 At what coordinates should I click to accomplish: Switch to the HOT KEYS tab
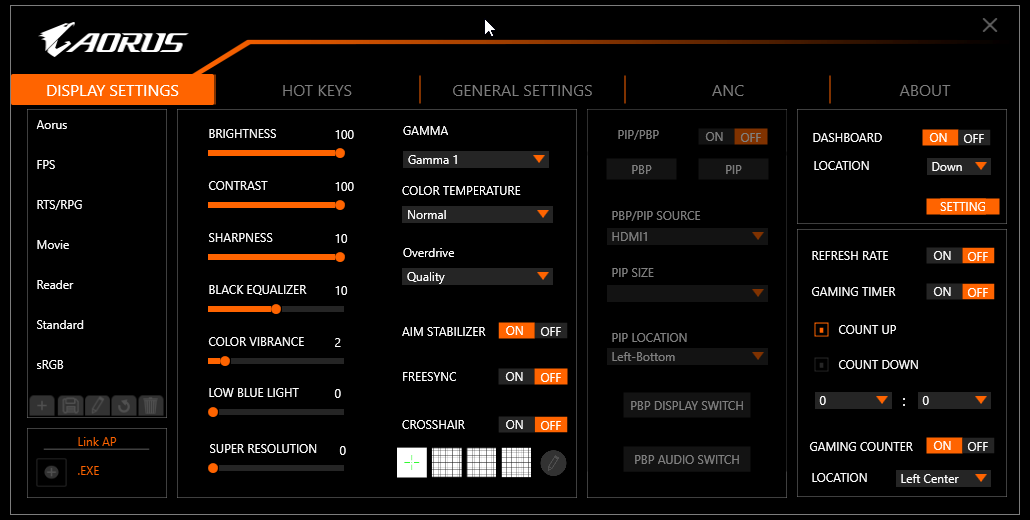[317, 91]
